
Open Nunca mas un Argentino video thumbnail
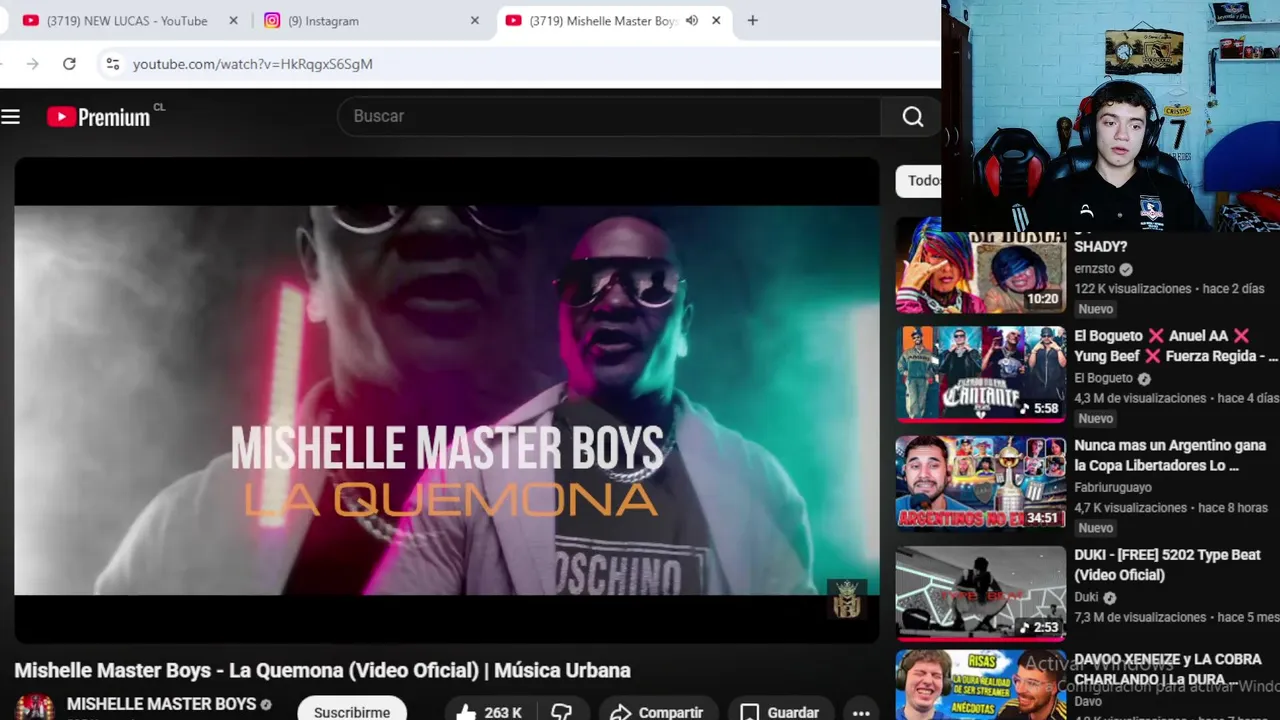(980, 482)
